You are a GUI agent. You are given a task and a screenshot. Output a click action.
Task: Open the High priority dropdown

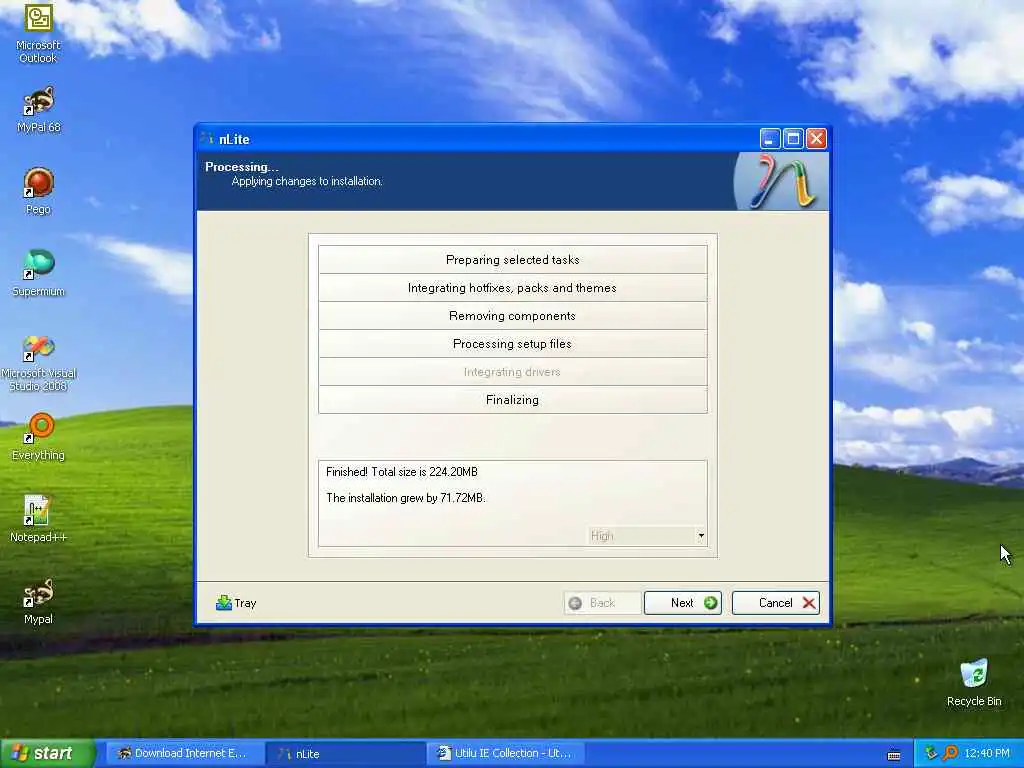(x=647, y=536)
